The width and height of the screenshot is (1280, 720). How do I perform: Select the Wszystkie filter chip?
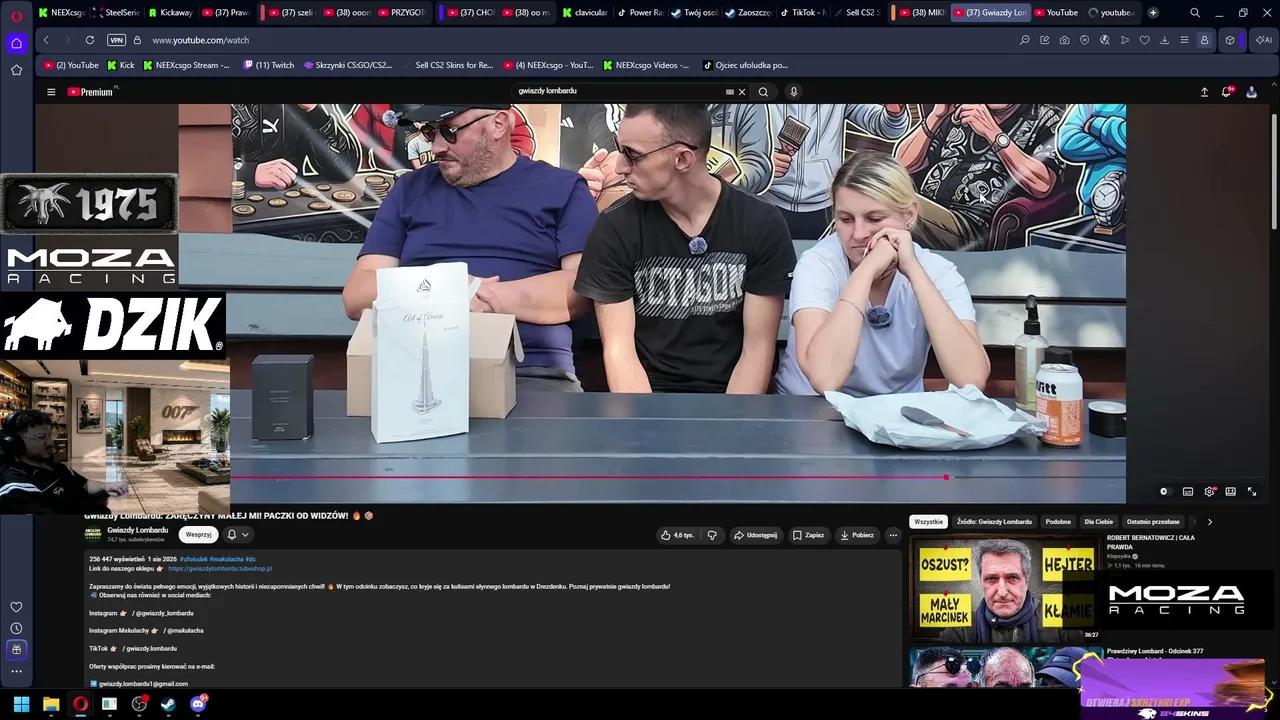tap(928, 522)
